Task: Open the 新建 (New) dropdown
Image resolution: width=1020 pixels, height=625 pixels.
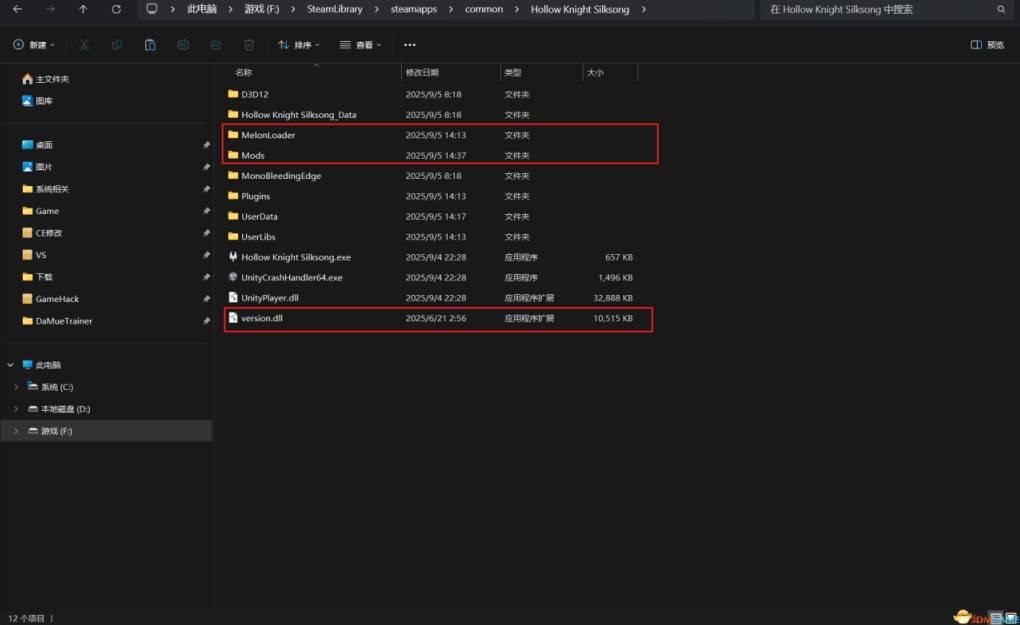Action: click(34, 45)
